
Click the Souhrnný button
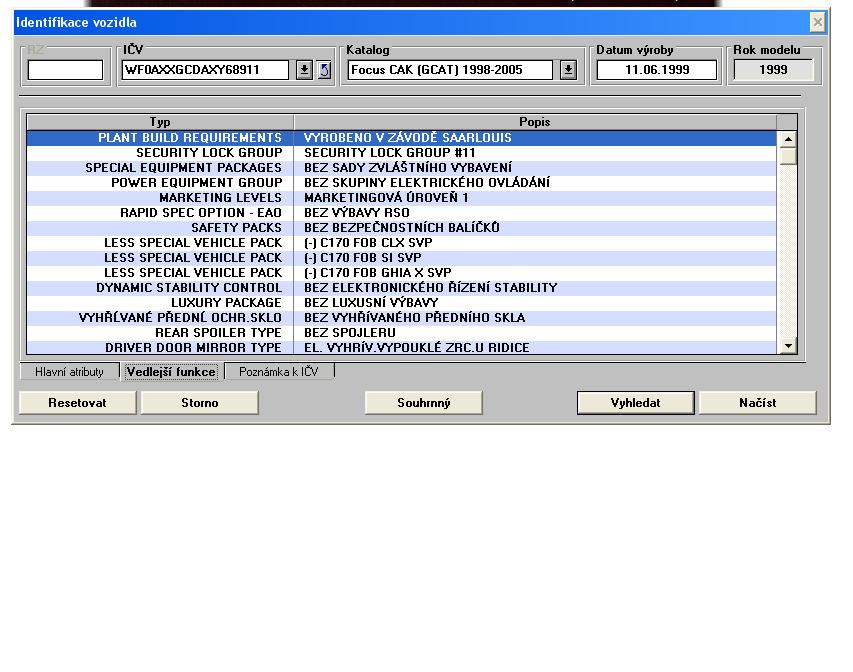424,402
